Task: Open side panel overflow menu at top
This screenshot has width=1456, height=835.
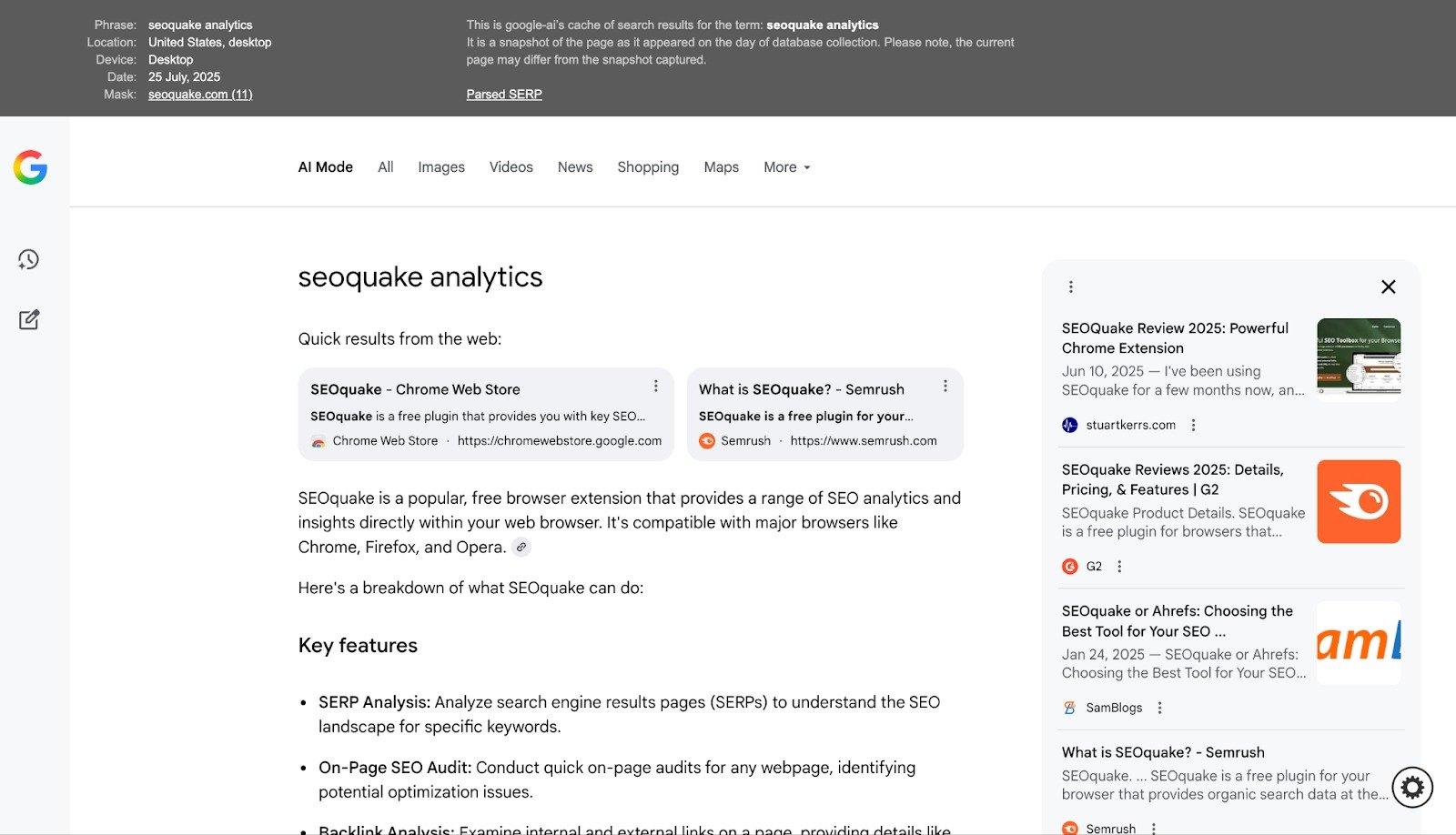Action: point(1071,287)
